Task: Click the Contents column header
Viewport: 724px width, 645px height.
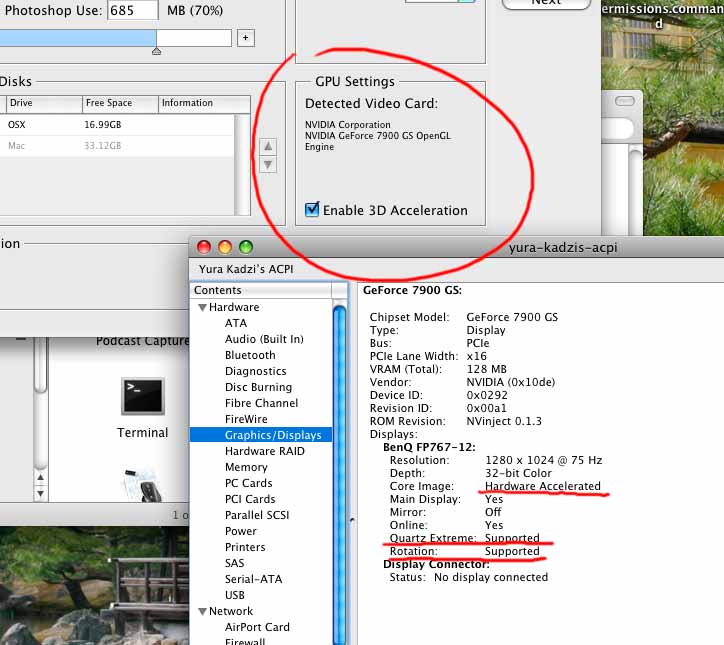Action: (261, 290)
